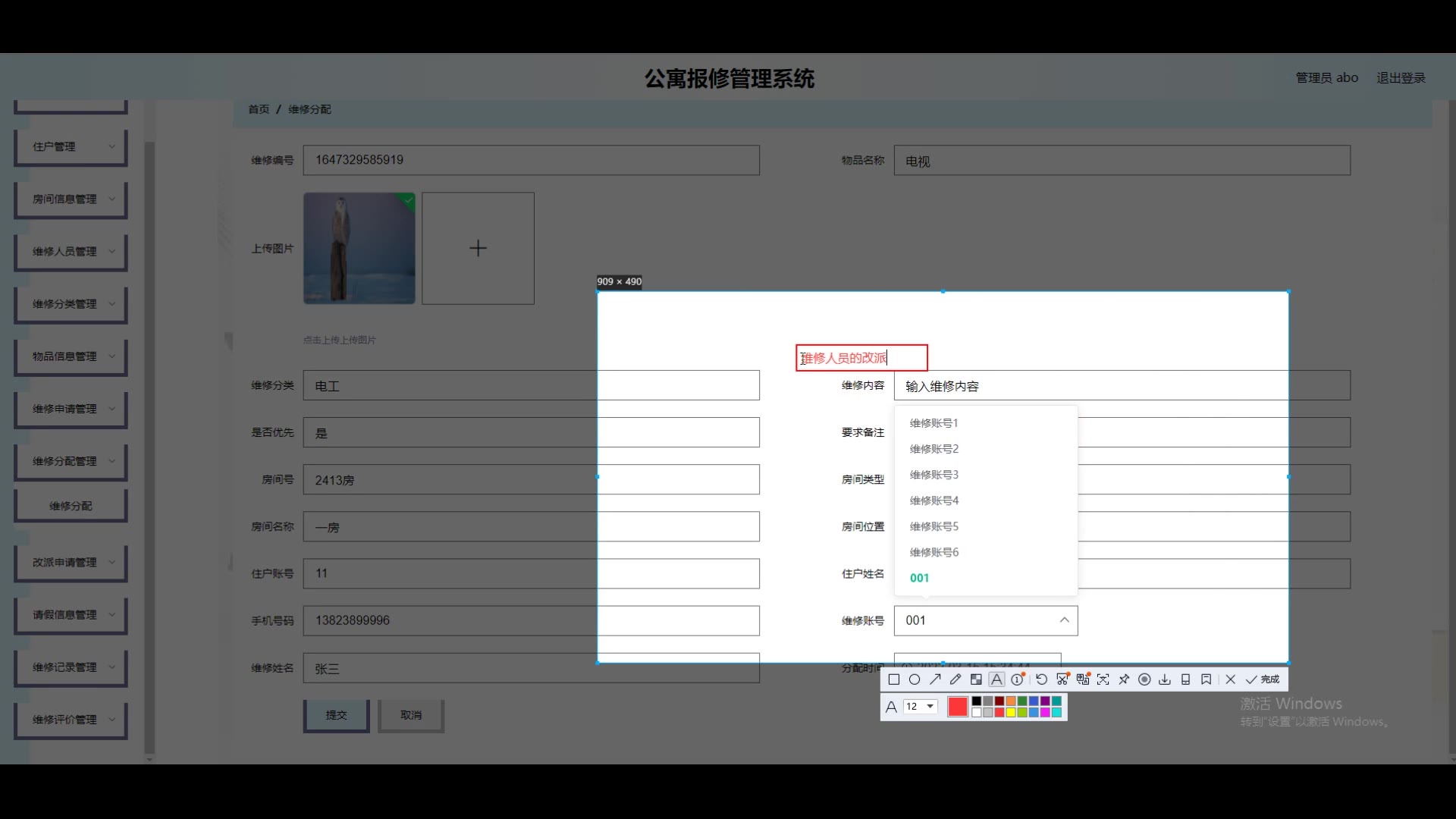Click the font A icon in text options

(891, 707)
